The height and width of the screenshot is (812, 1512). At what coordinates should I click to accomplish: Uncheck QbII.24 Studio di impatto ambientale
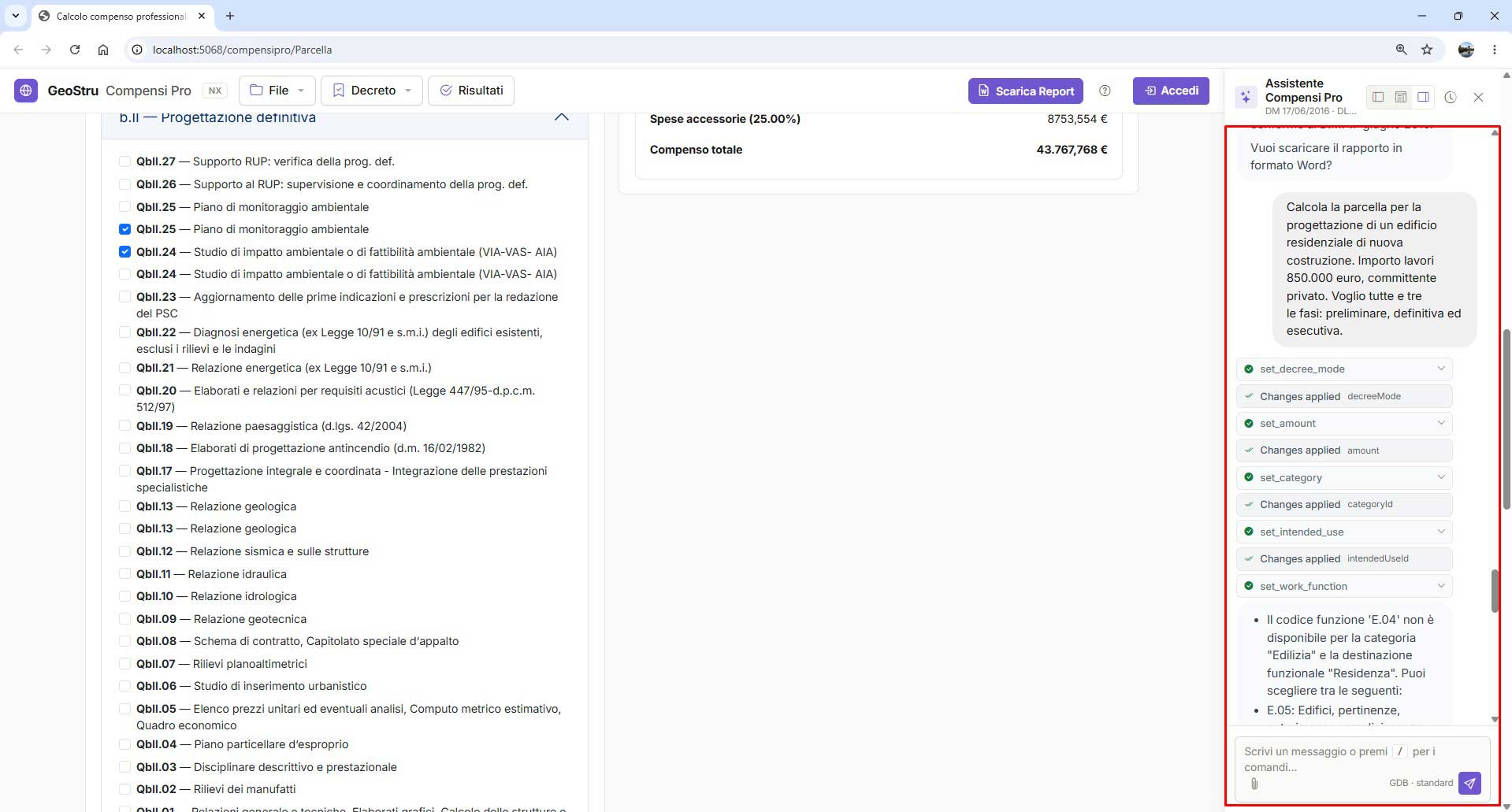point(124,252)
